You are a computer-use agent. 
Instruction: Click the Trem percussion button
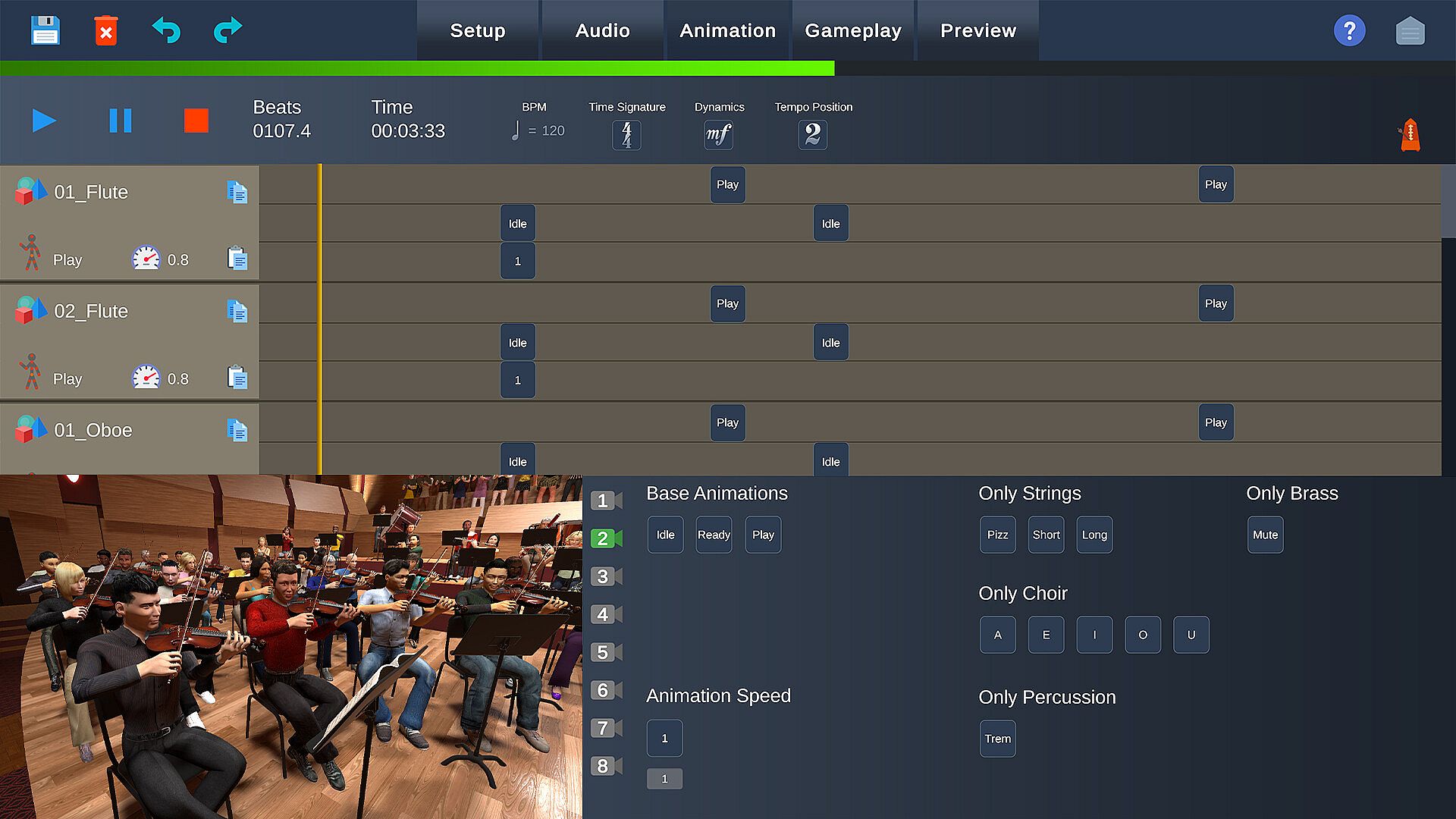pos(997,739)
